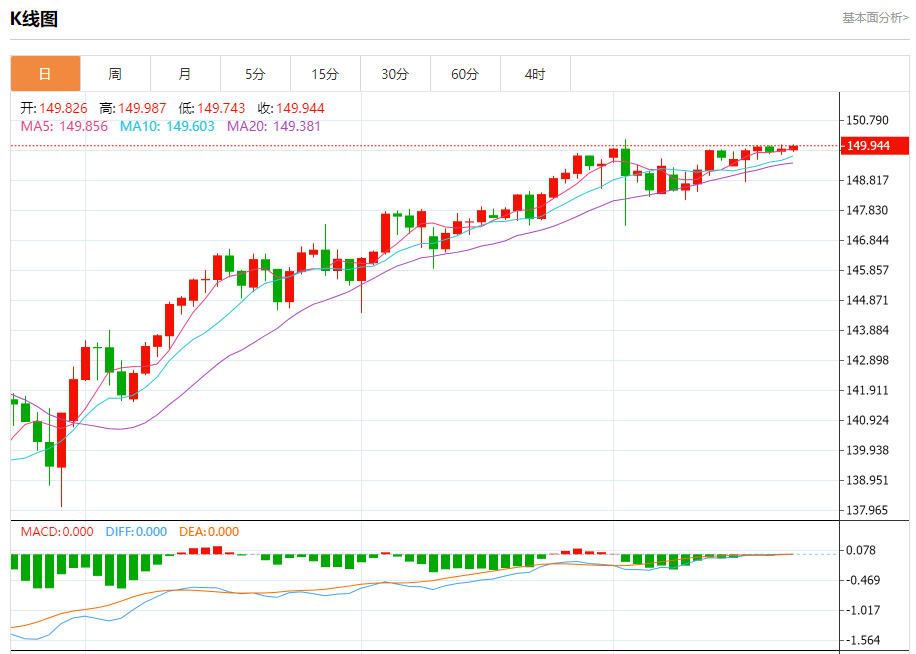The image size is (916, 654).
Task: Click the 139.938 price axis label
Action: (x=868, y=450)
